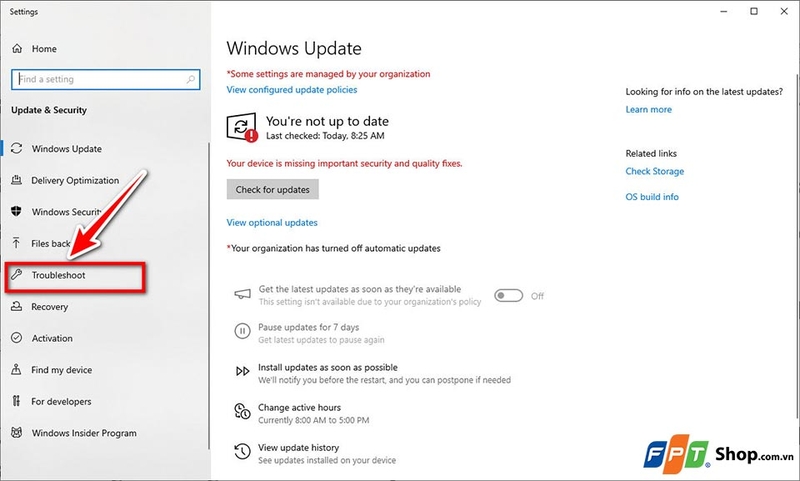Open Install updates as soon as possible

[328, 367]
